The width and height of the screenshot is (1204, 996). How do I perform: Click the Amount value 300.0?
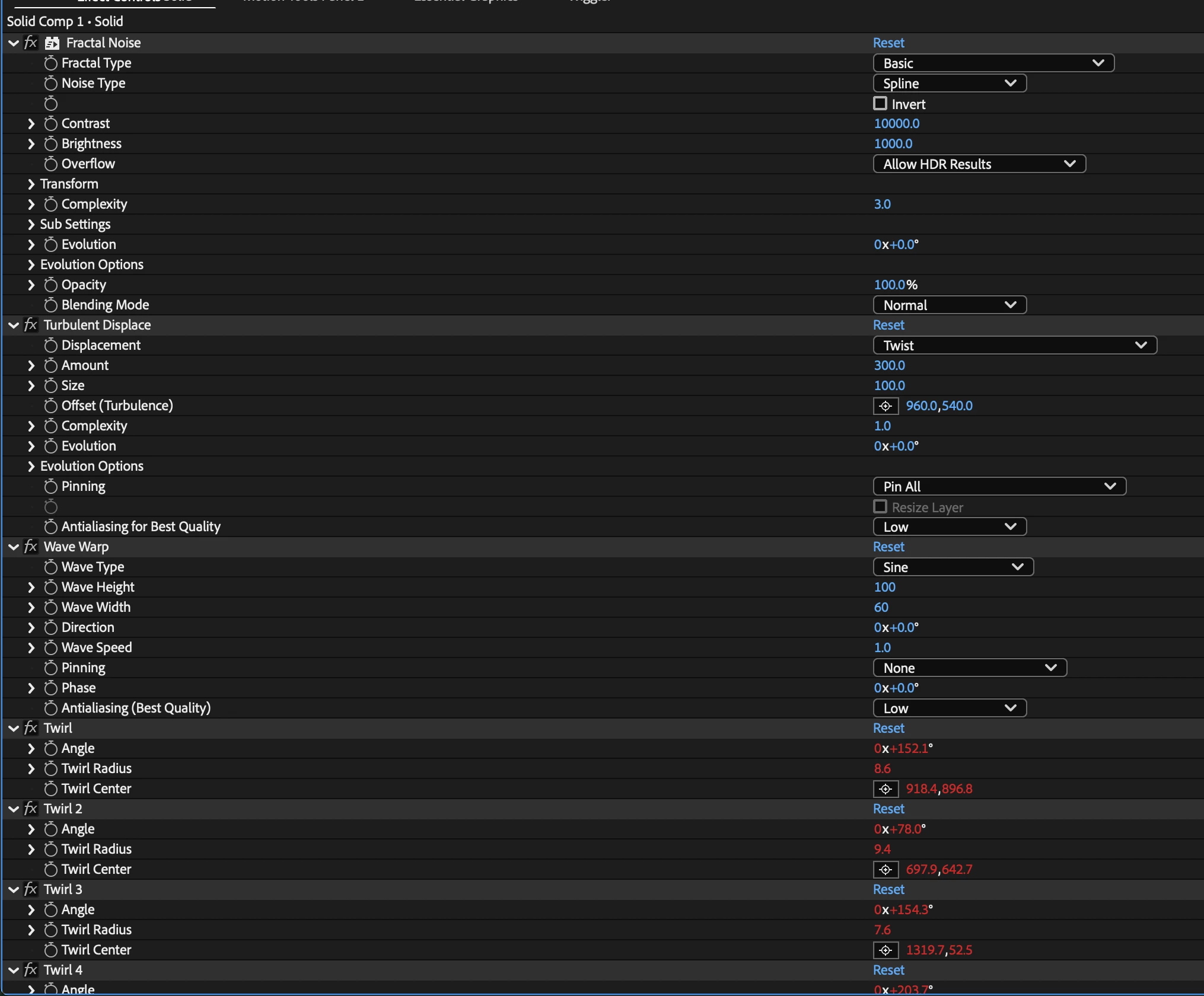889,366
